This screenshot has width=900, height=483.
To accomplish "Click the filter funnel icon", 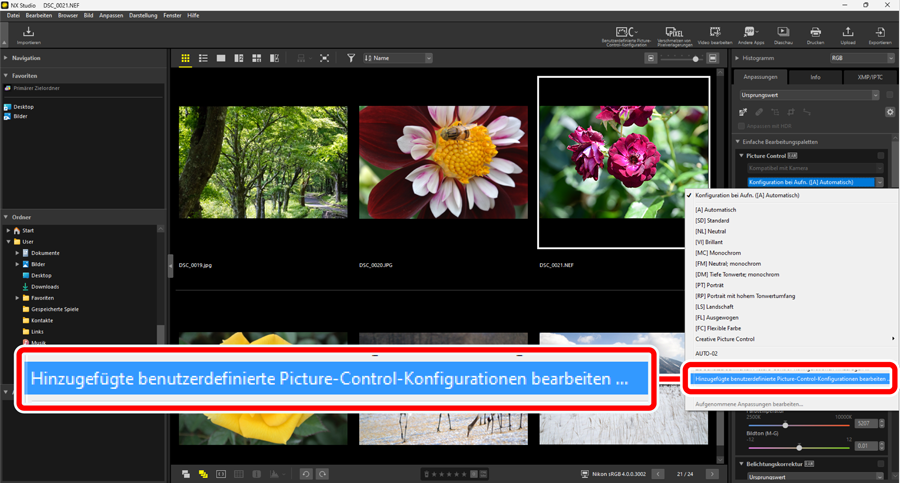I will (351, 59).
